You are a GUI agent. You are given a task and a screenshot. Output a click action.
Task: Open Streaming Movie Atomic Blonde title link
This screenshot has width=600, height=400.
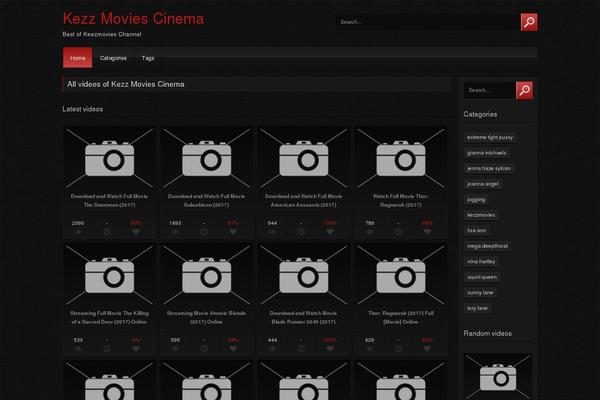click(x=206, y=318)
